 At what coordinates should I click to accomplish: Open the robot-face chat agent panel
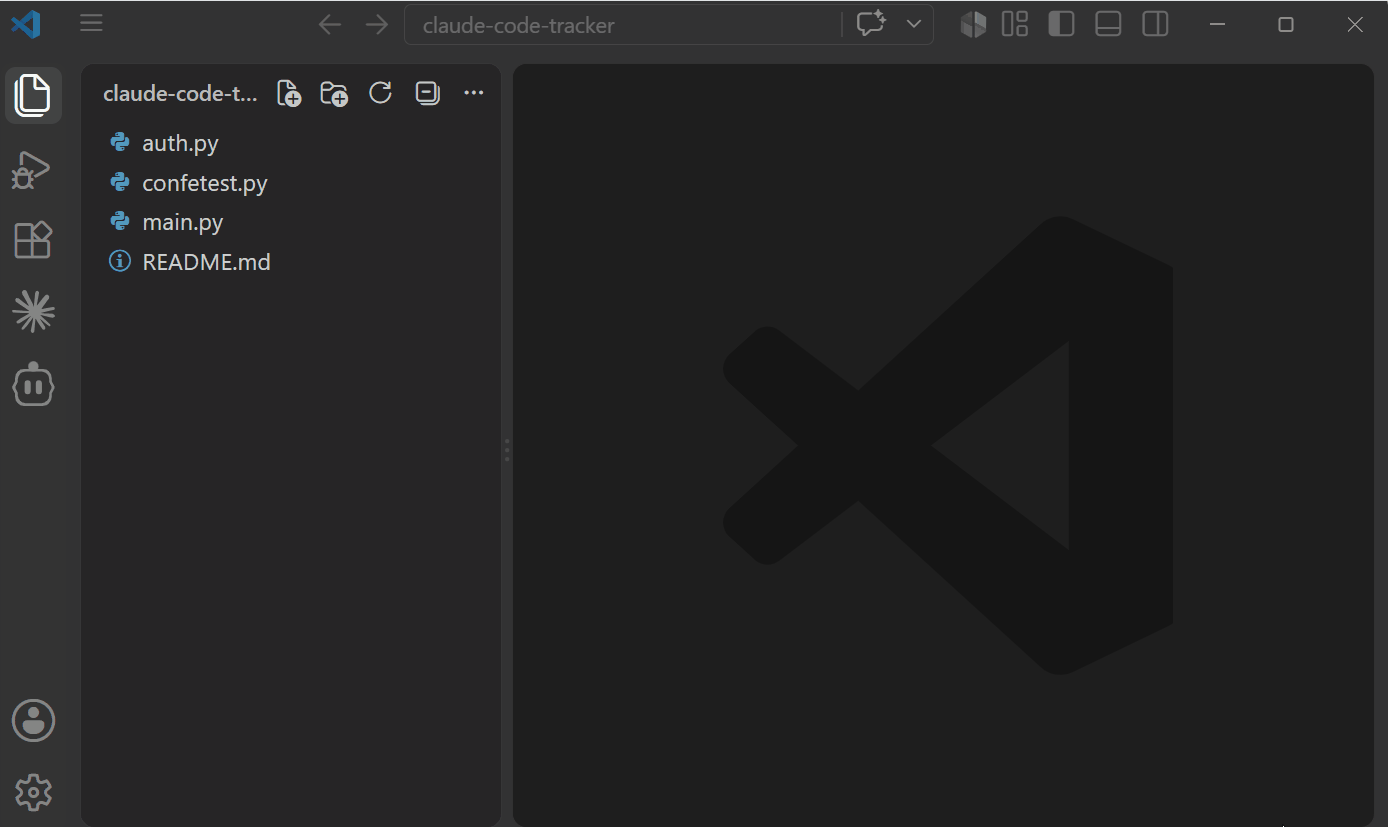coord(33,385)
